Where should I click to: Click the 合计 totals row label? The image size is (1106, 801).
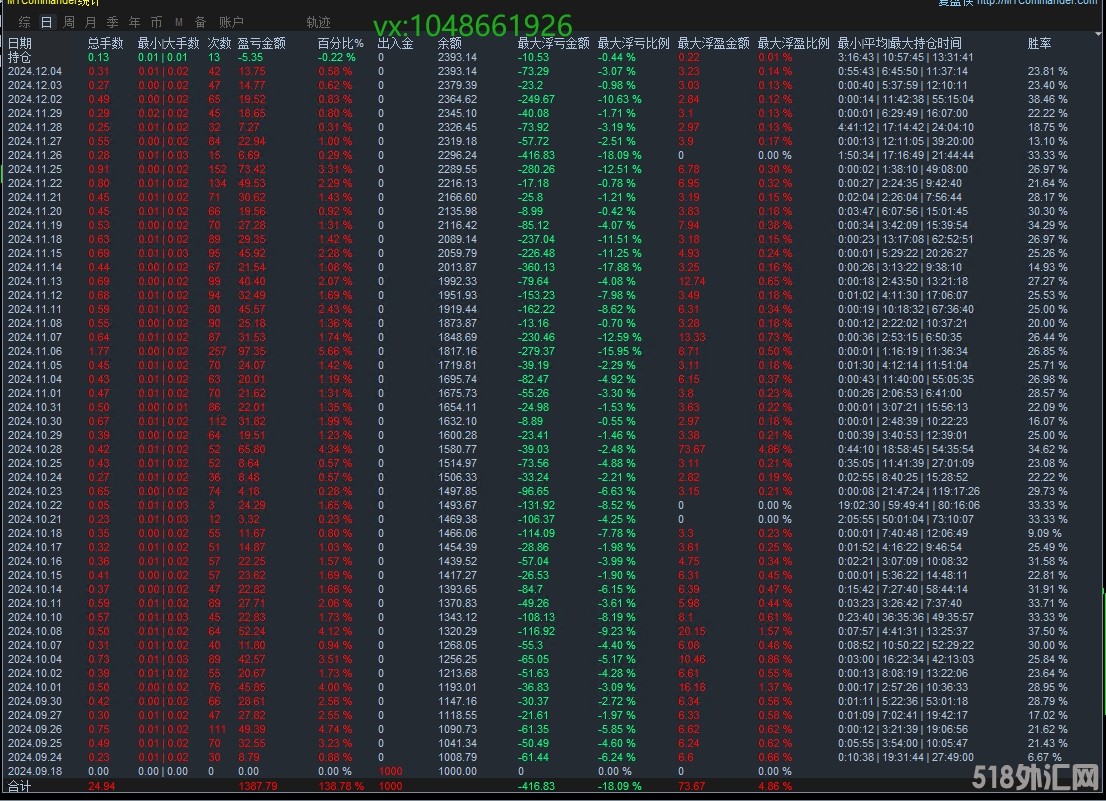20,786
